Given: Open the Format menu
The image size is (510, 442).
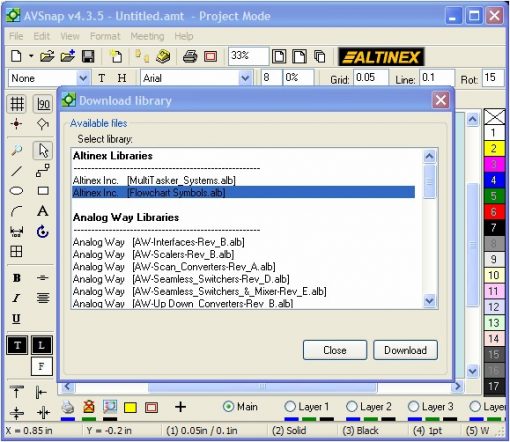Looking at the screenshot, I should click(x=105, y=36).
